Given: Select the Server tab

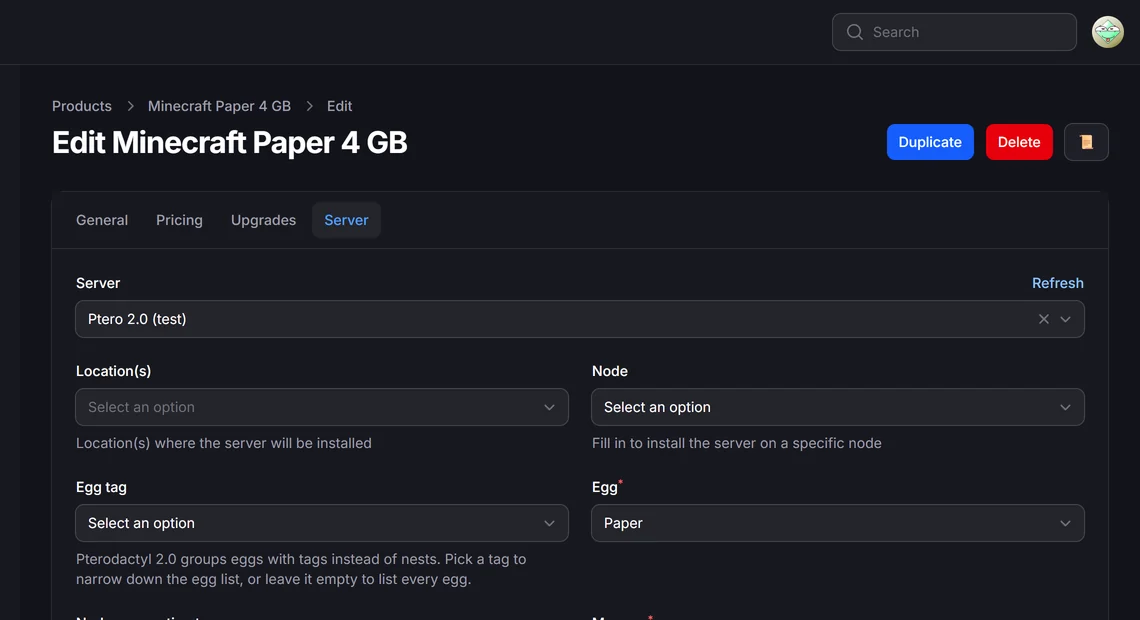Looking at the screenshot, I should [x=346, y=220].
